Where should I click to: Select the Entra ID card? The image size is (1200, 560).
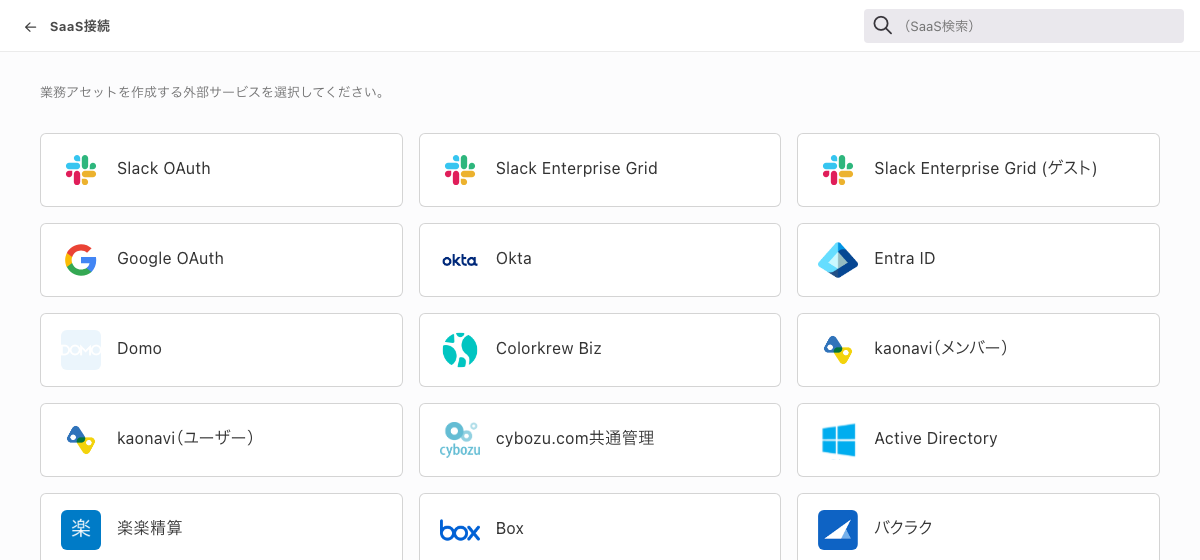click(x=978, y=260)
